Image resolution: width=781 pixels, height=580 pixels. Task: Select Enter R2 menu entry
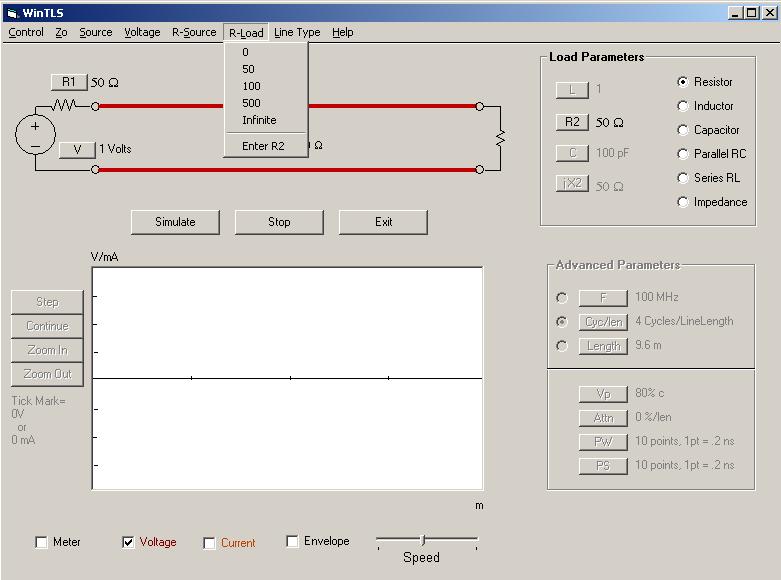(x=266, y=146)
